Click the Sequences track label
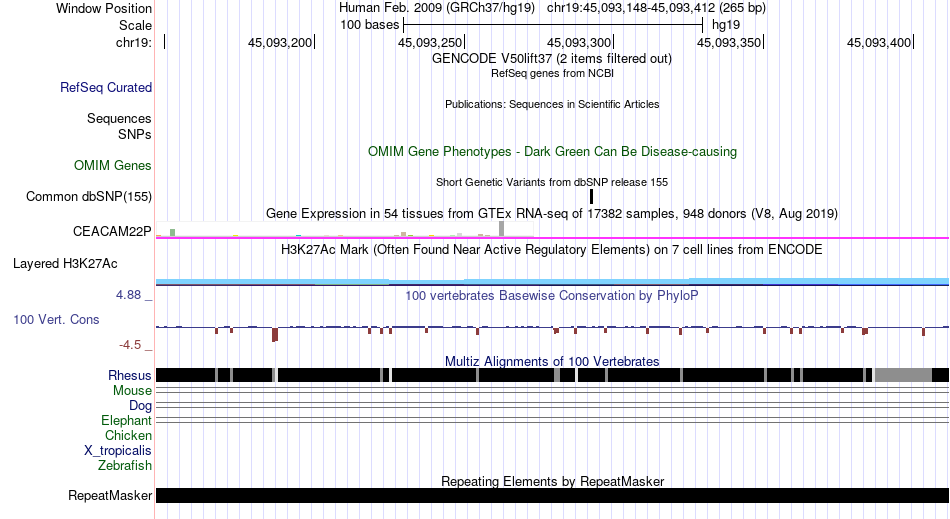Screen dimensions: 950x519 [x=119, y=119]
